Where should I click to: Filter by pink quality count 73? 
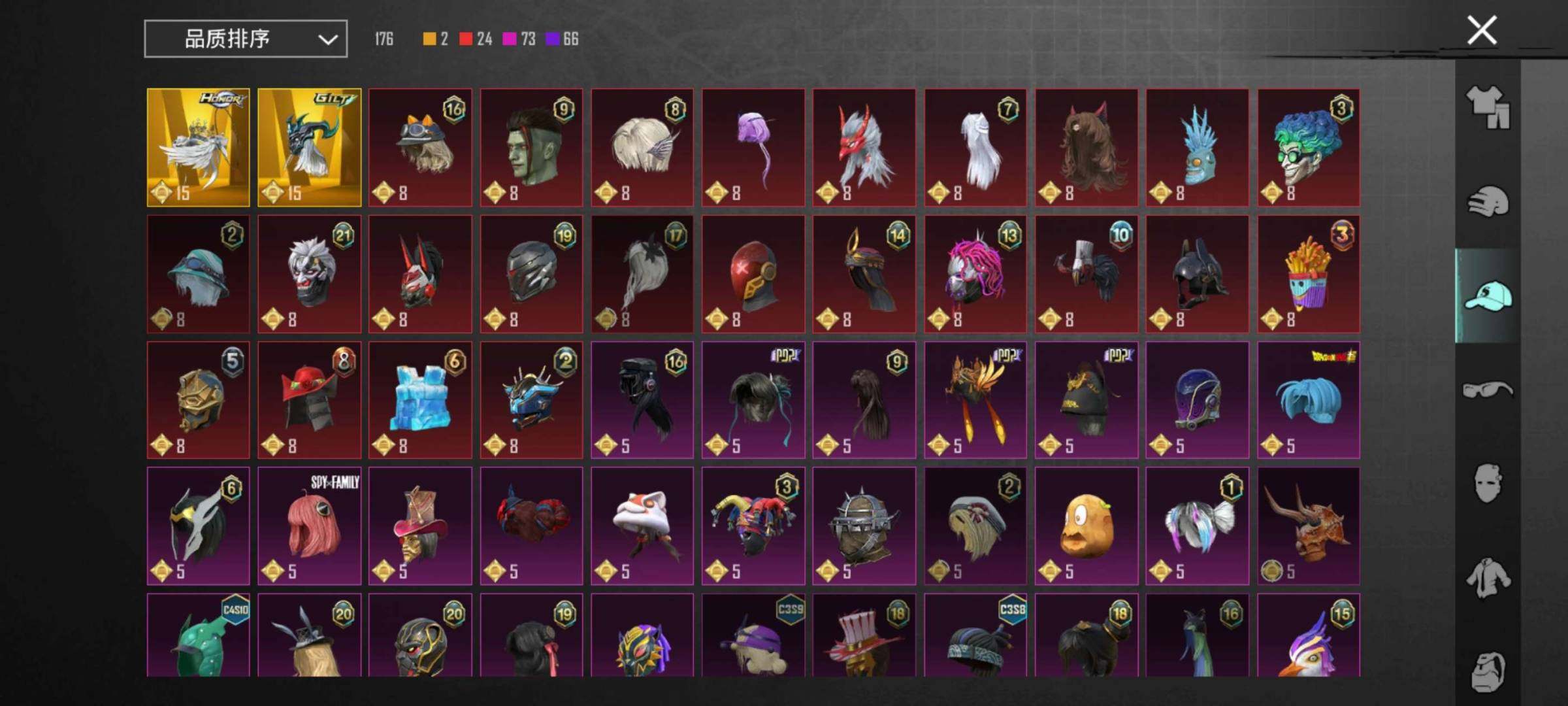pos(519,39)
